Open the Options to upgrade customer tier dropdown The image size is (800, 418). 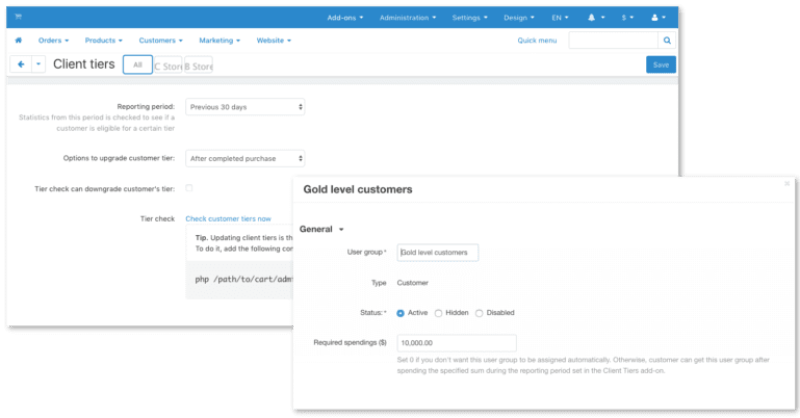point(245,158)
